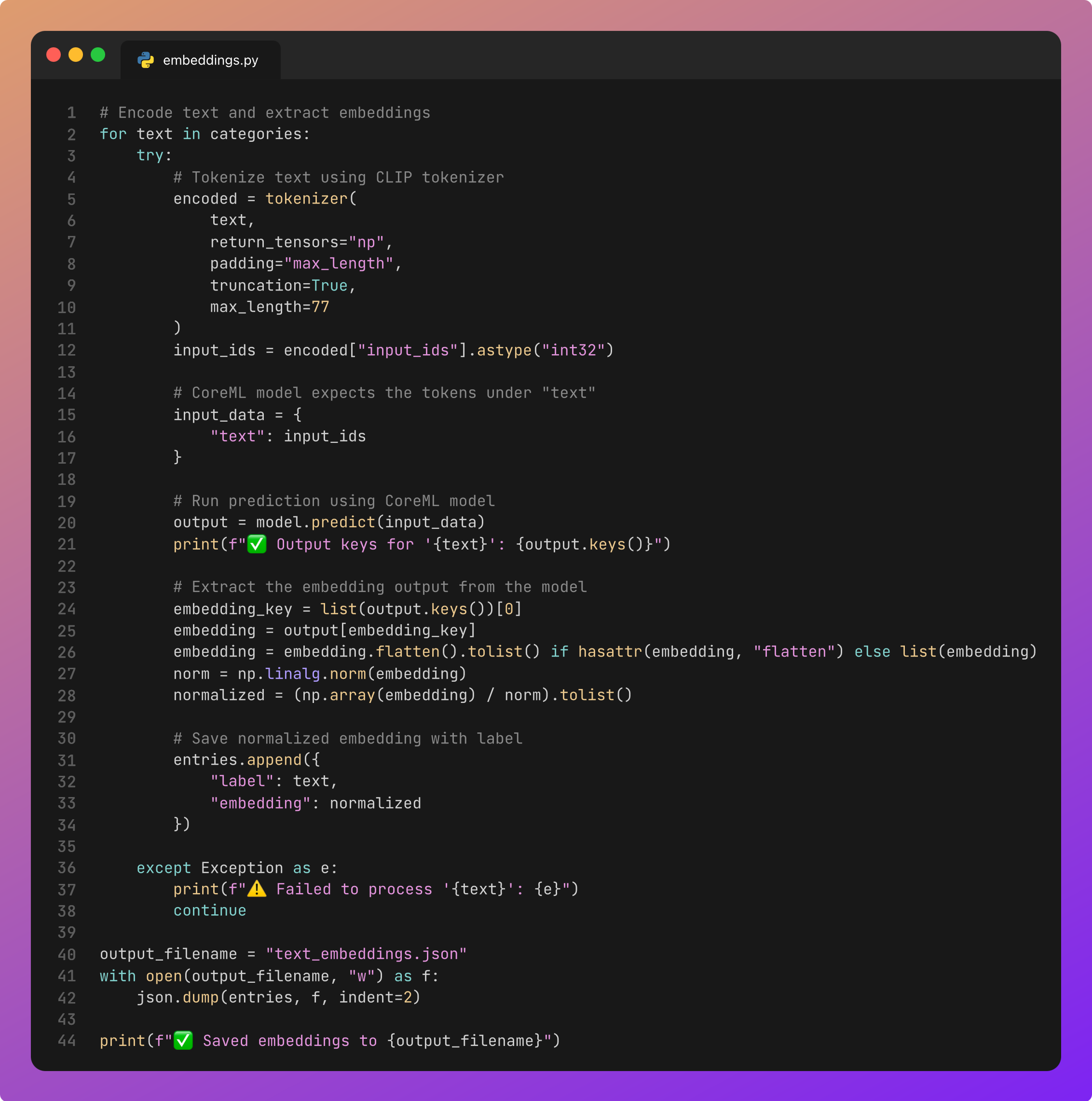Click the number 77 on max_length line
This screenshot has width=1092, height=1101.
click(320, 307)
